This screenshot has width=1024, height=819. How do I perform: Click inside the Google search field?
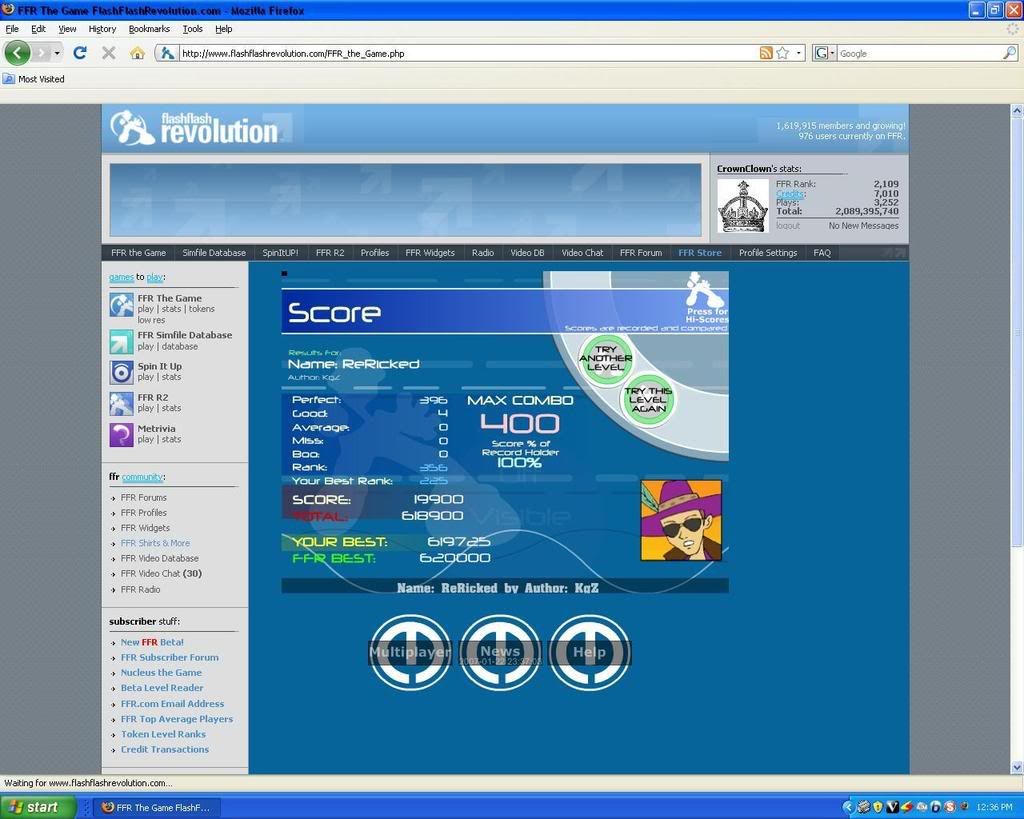(918, 53)
